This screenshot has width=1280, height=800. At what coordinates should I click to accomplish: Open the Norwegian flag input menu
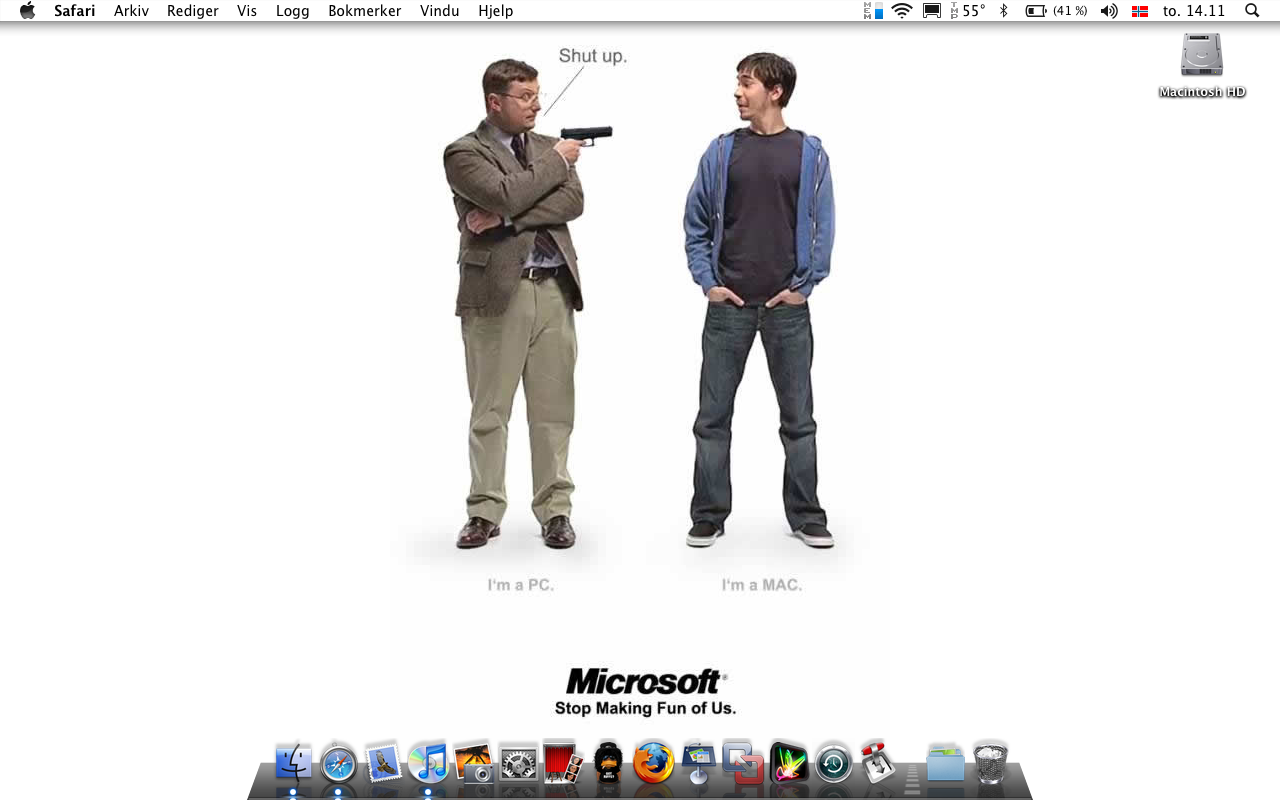[1140, 11]
